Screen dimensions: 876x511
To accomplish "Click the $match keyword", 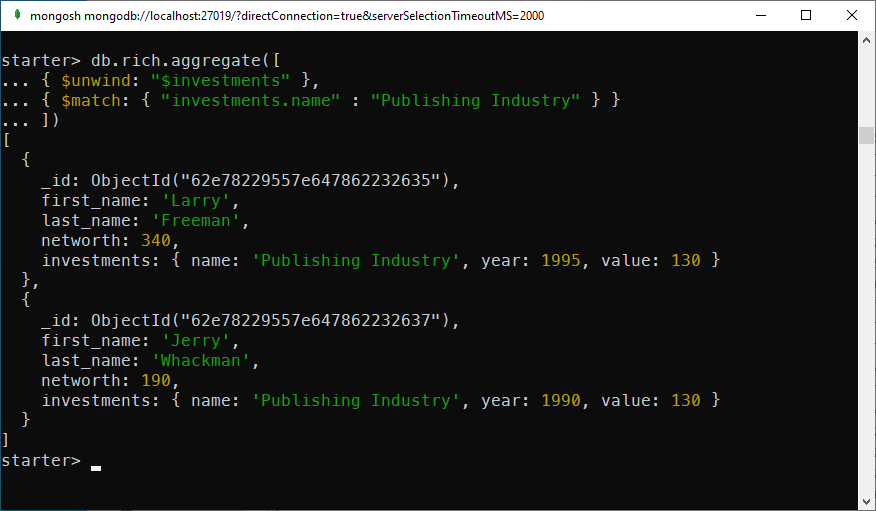I will pyautogui.click(x=91, y=101).
